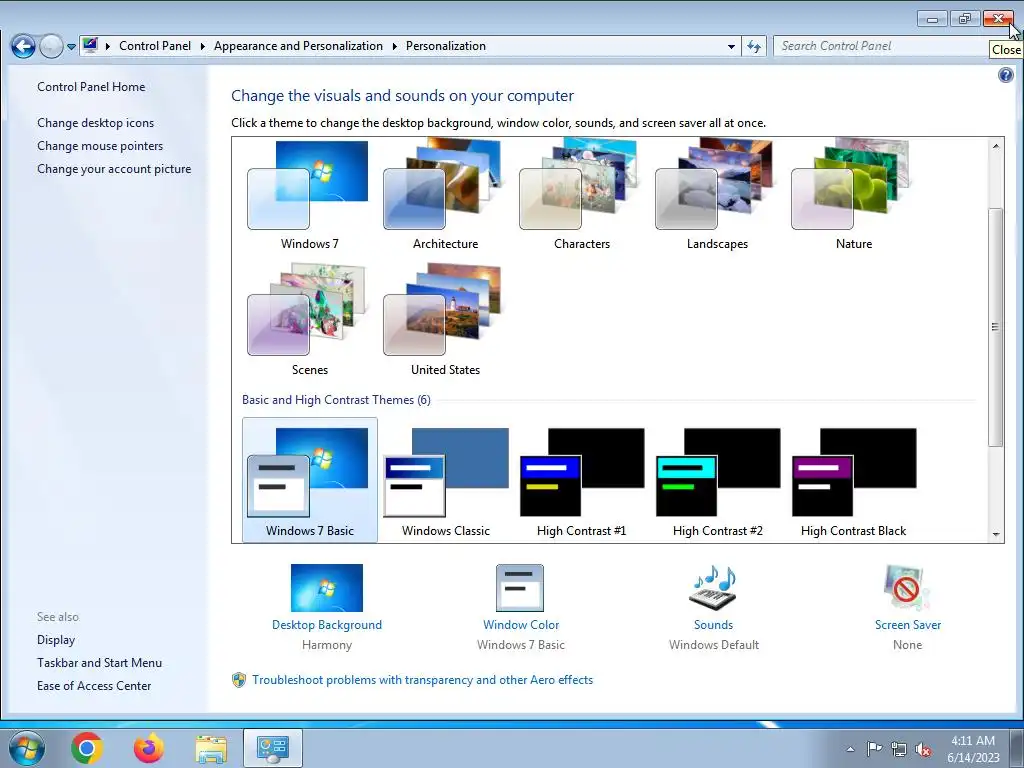1024x768 pixels.
Task: Click the theme list scrollbar thumb
Action: pyautogui.click(x=995, y=327)
